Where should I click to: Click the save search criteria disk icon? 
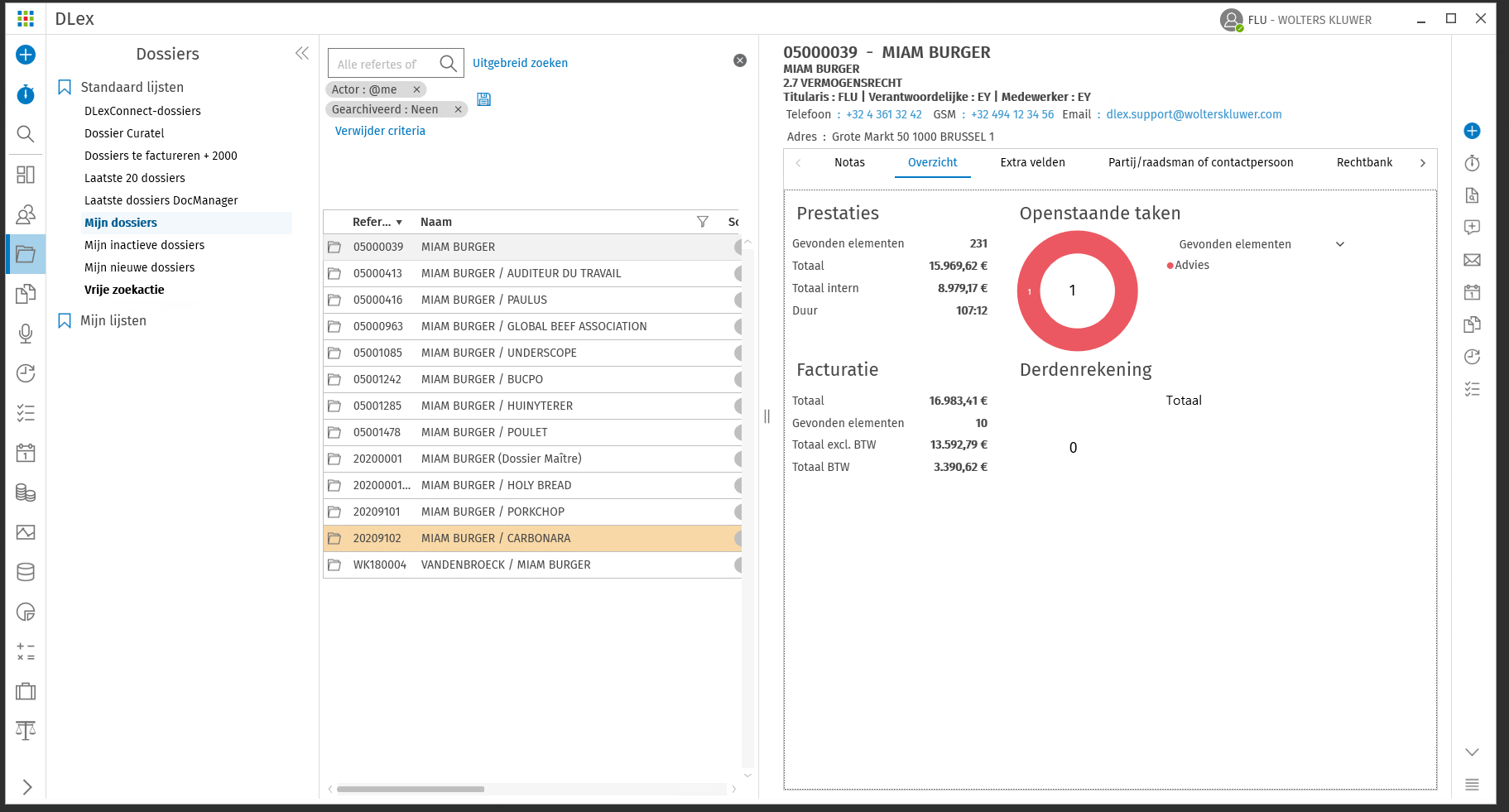coord(484,99)
